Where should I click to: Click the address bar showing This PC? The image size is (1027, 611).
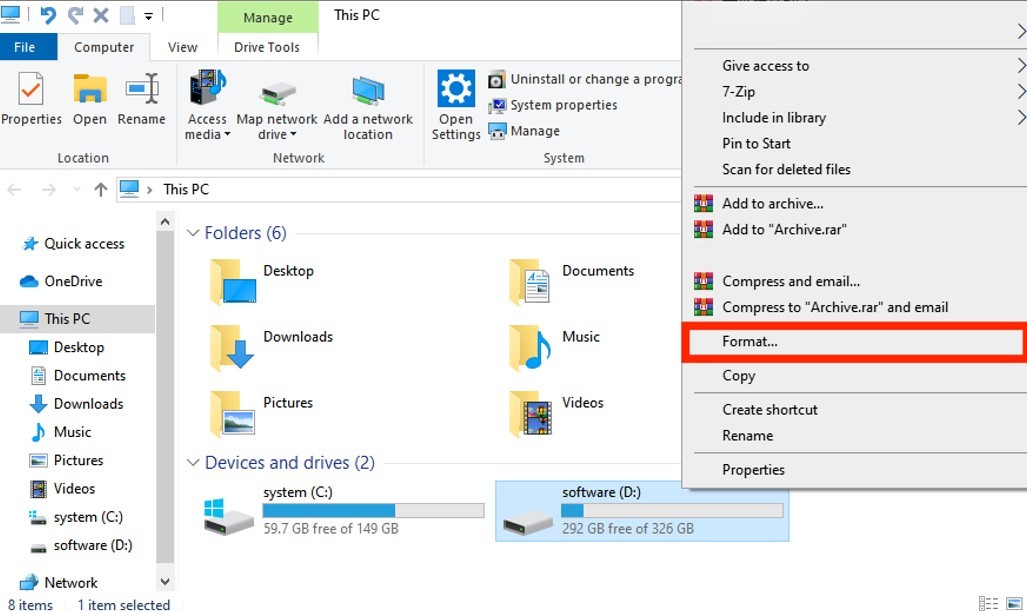pos(400,189)
